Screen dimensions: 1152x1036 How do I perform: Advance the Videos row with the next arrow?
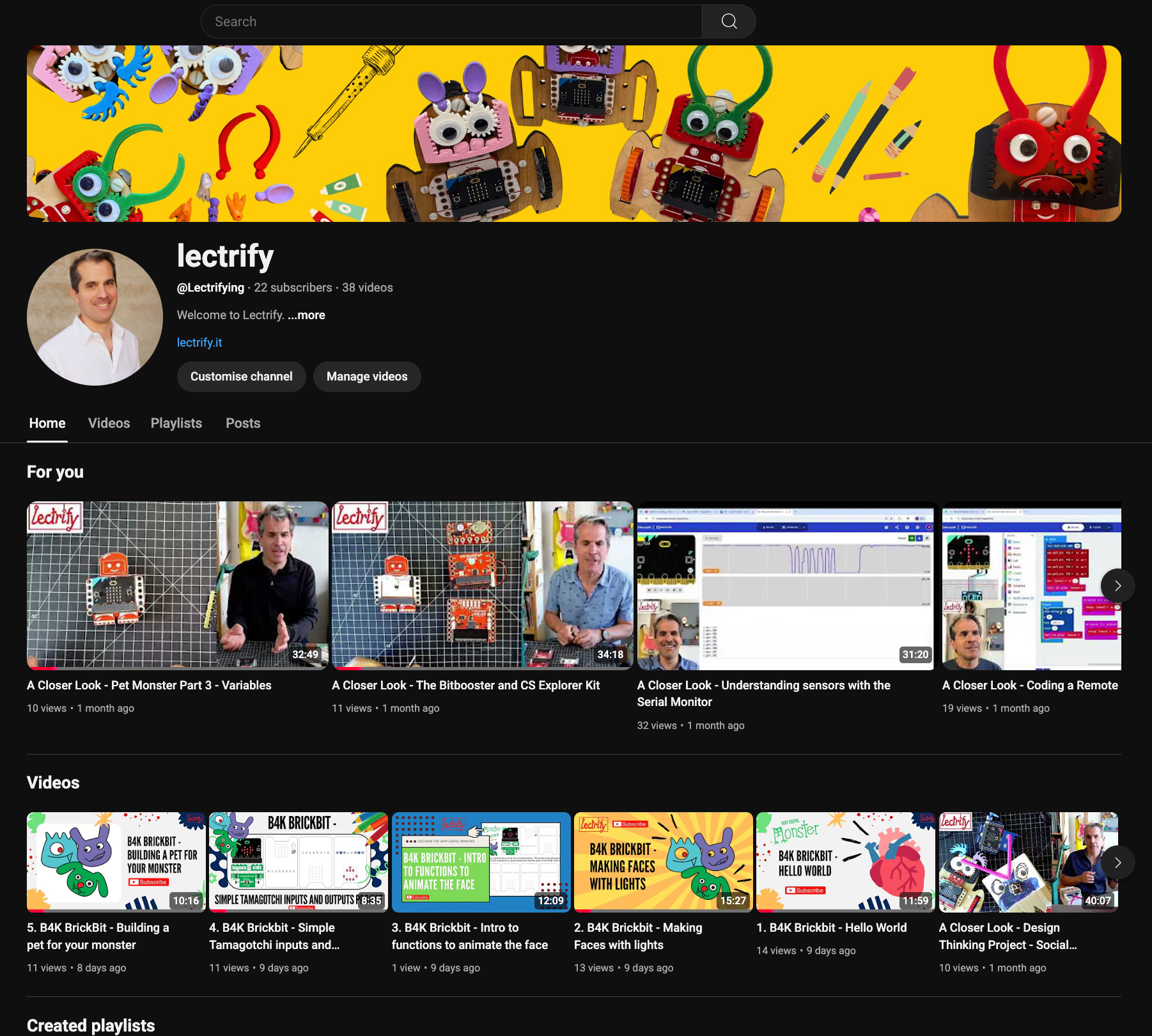[x=1117, y=863]
